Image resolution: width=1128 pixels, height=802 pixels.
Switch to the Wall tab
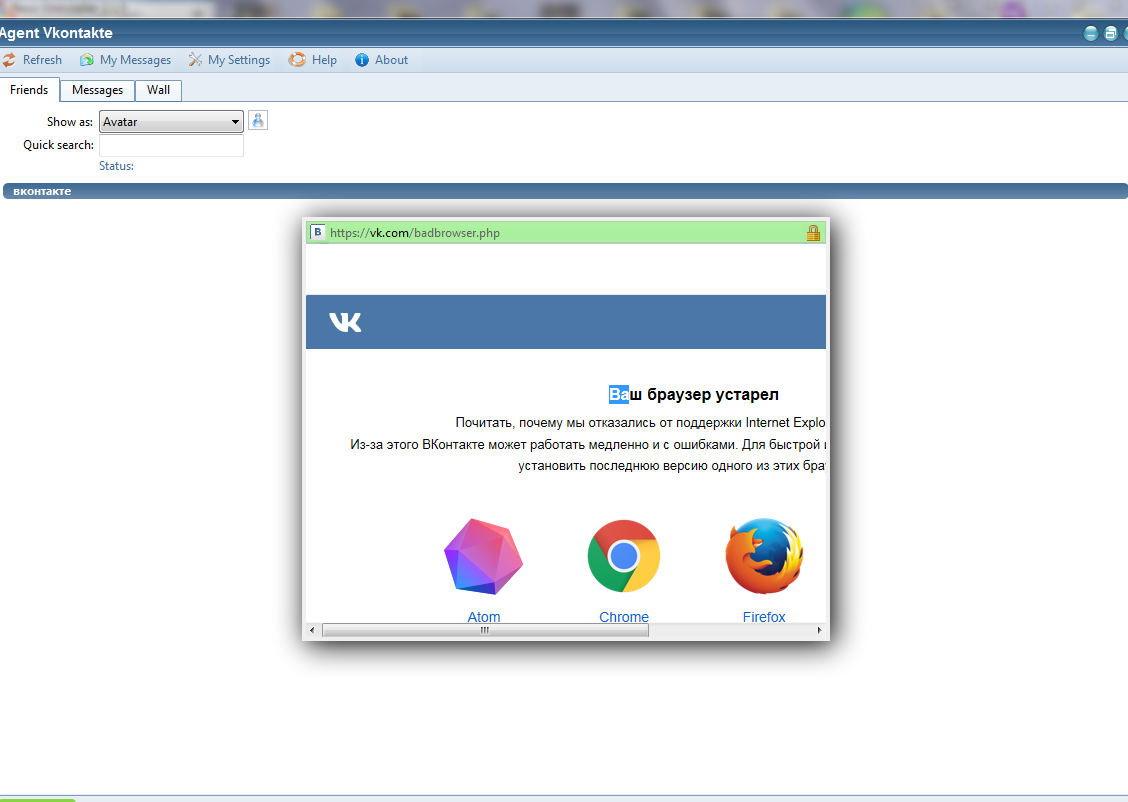pos(158,91)
